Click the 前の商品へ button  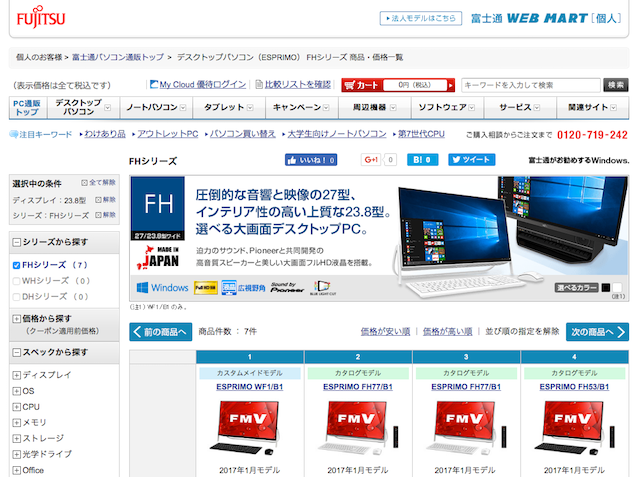tap(161, 332)
